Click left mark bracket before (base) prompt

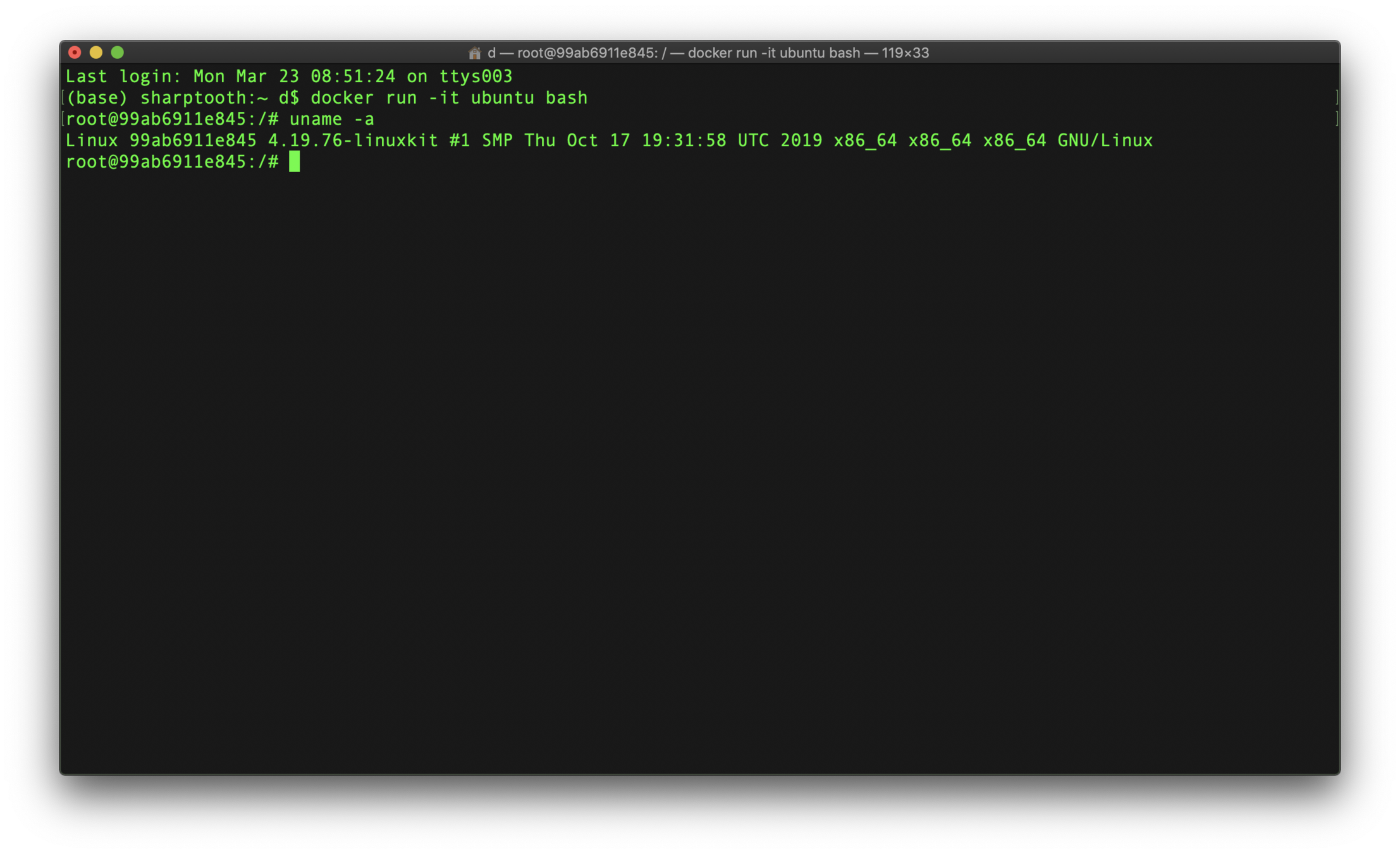(63, 97)
